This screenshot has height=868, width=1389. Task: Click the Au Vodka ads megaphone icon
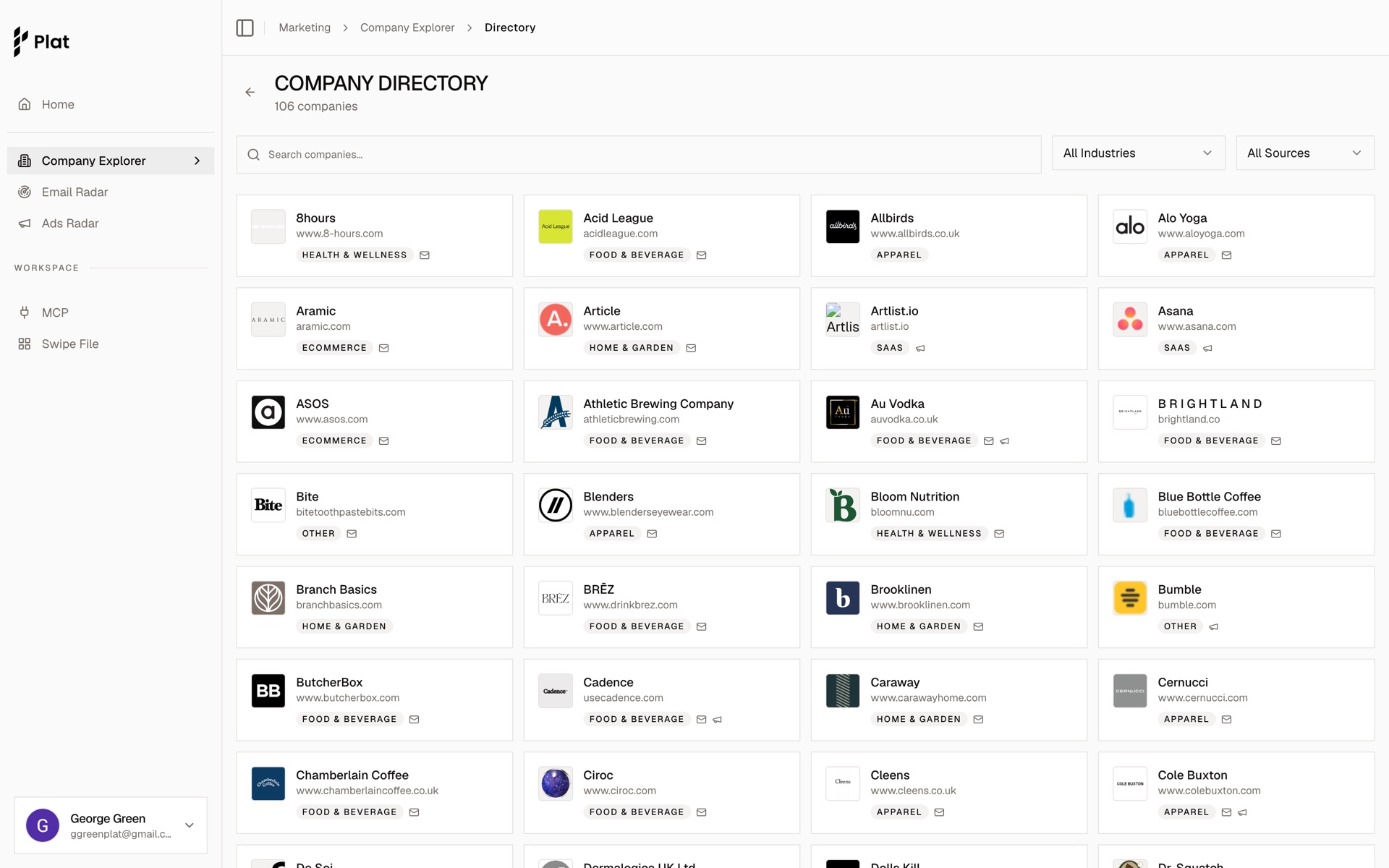tap(1004, 441)
